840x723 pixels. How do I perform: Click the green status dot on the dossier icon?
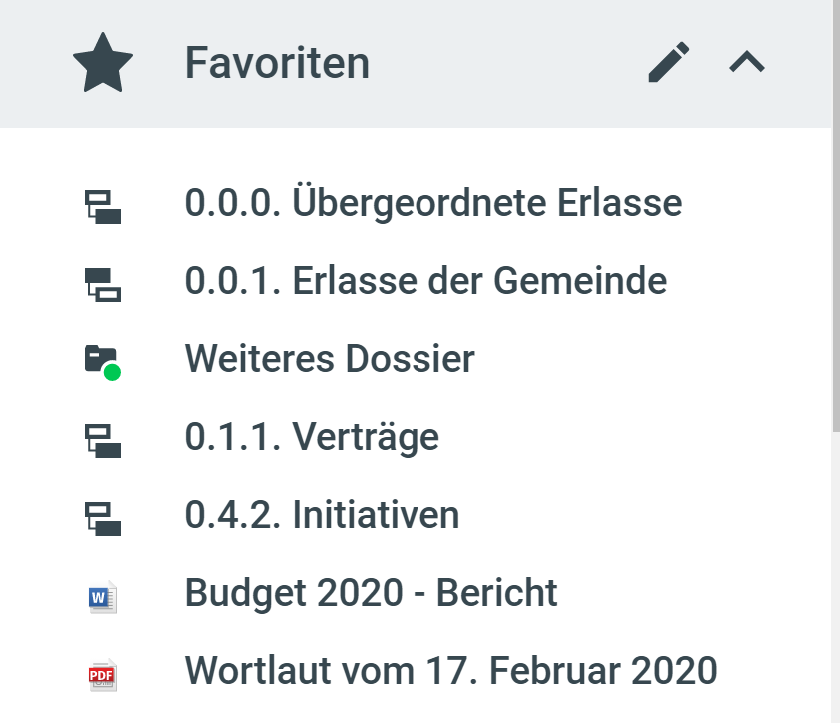112,372
